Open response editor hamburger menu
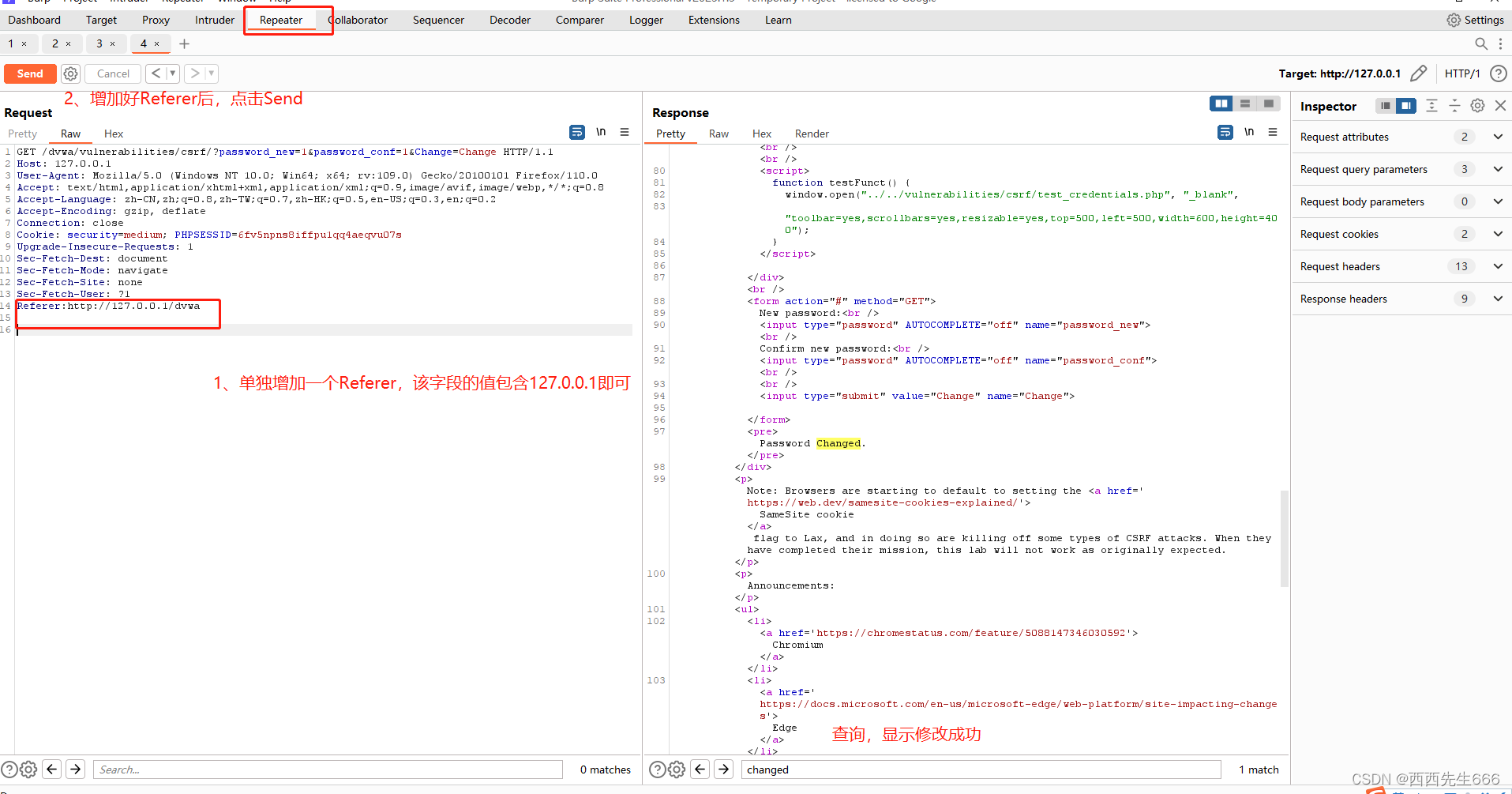 coord(1273,132)
